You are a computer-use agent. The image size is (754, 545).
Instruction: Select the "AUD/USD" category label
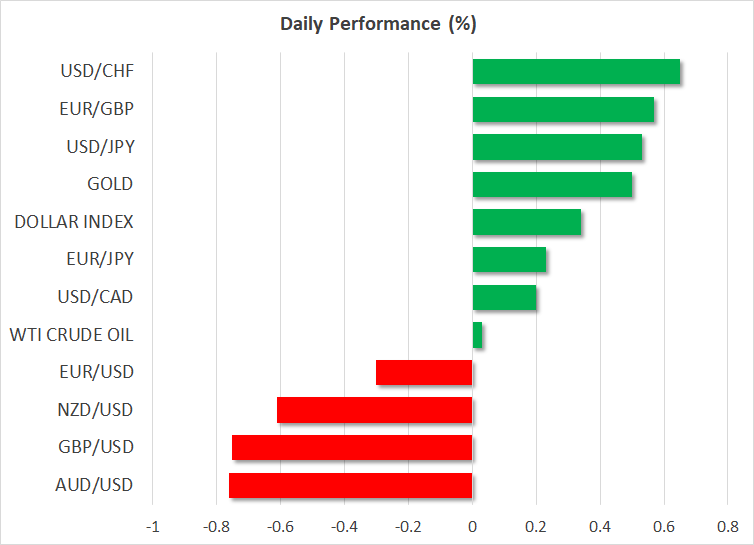pyautogui.click(x=96, y=485)
